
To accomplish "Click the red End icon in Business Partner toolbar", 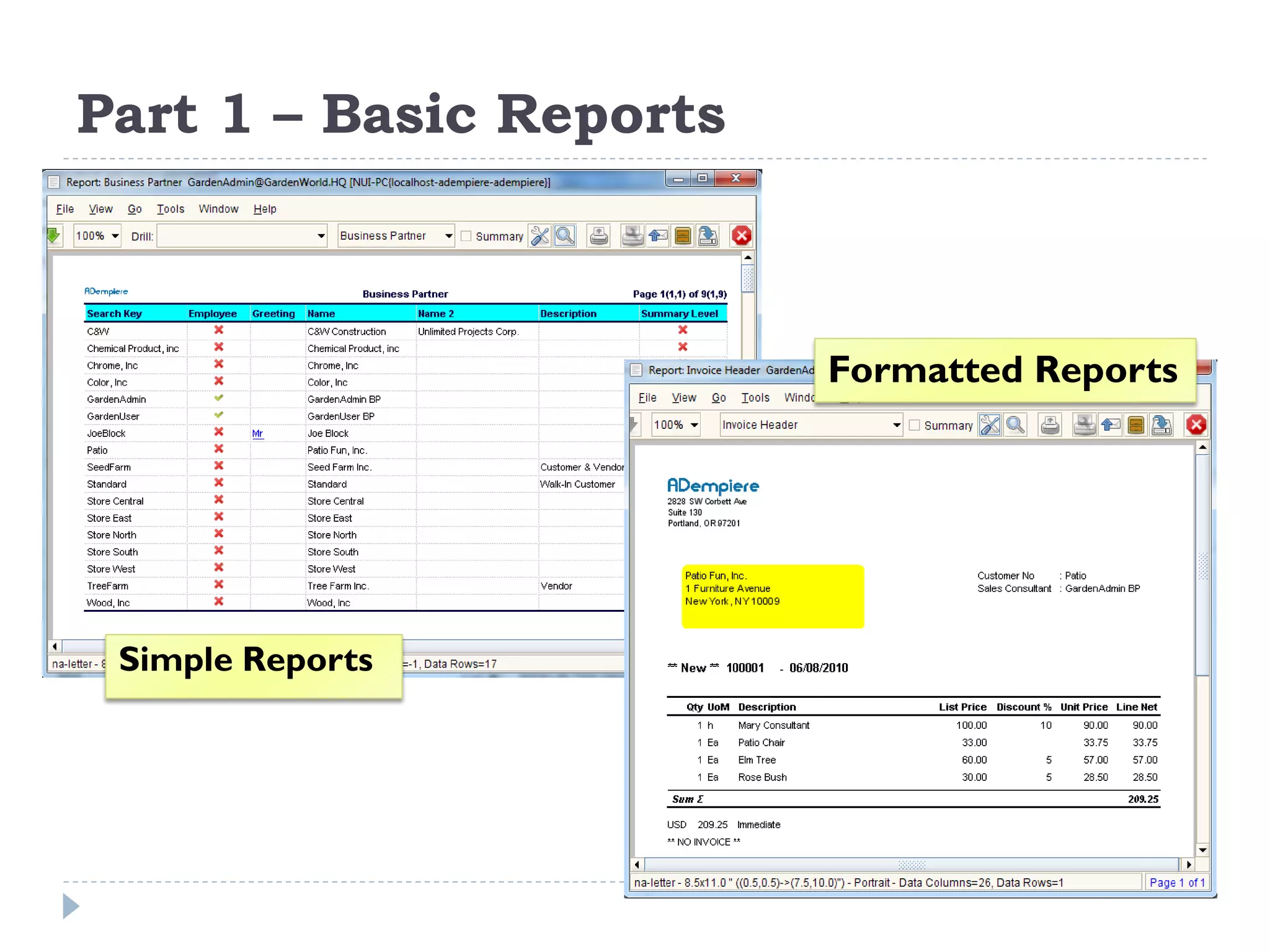I will 742,236.
